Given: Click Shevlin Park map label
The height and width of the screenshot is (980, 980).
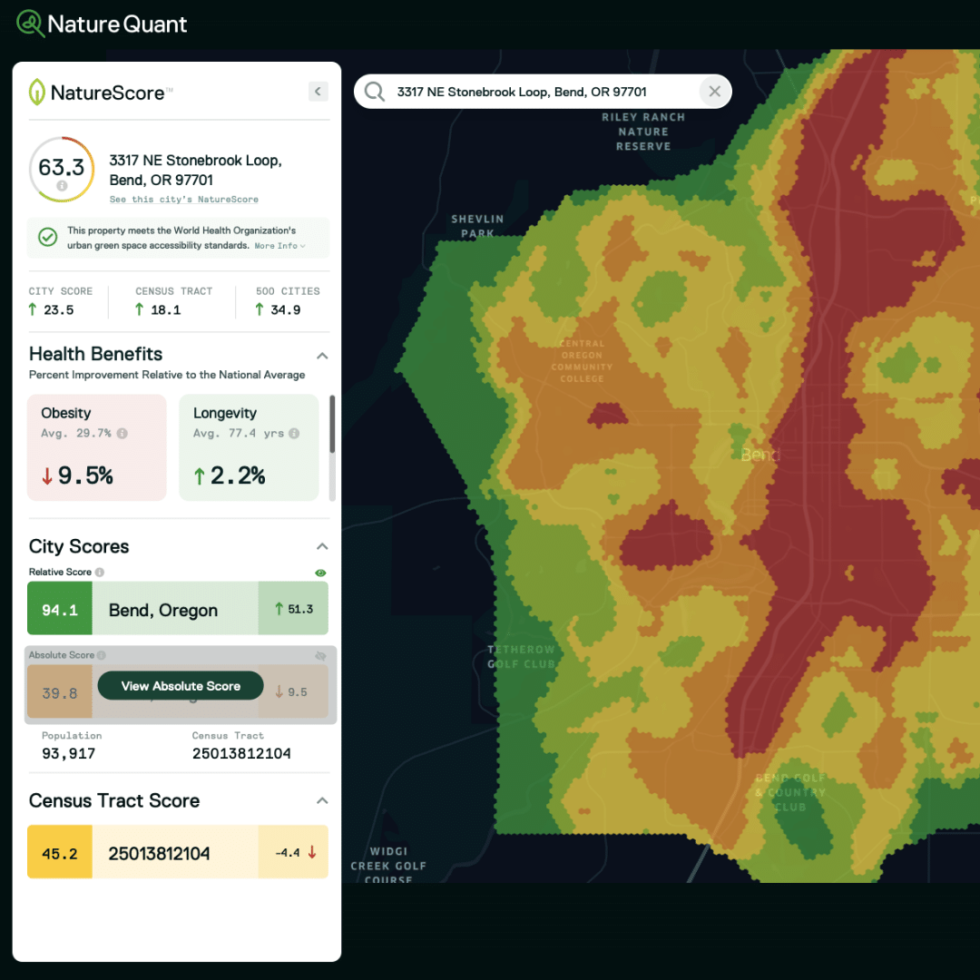Looking at the screenshot, I should tap(478, 226).
